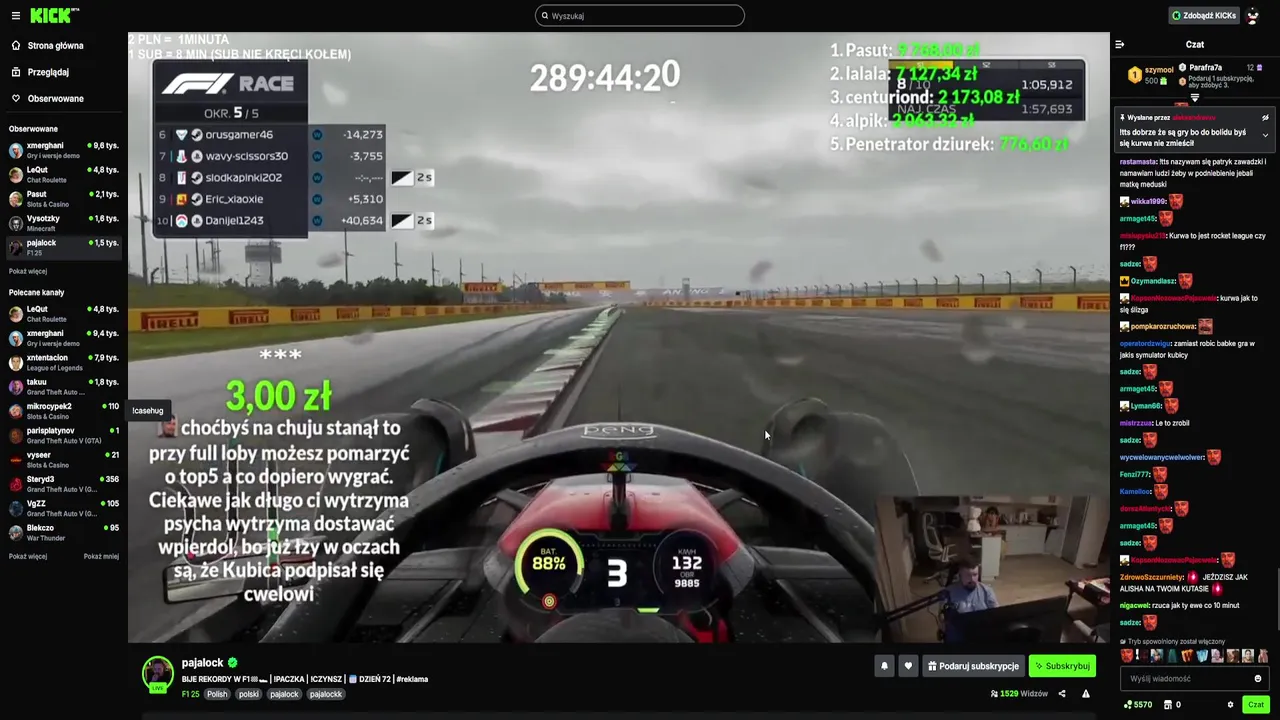The image size is (1280, 720).
Task: Click Podaruj subskrypcje gift button
Action: click(x=973, y=666)
